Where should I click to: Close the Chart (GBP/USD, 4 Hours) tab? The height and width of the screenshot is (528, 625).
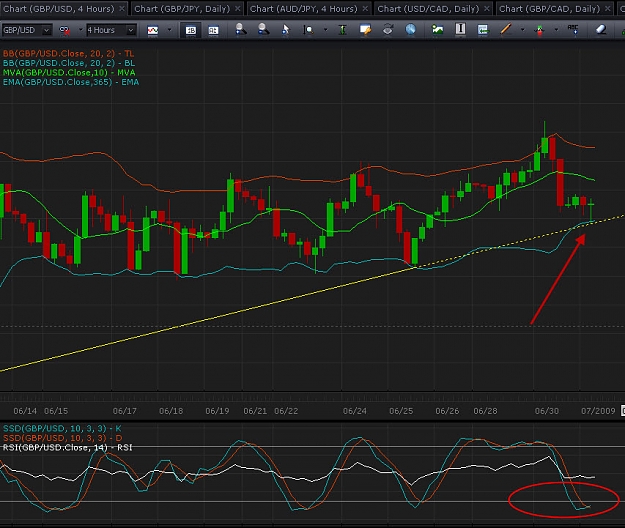click(x=122, y=8)
